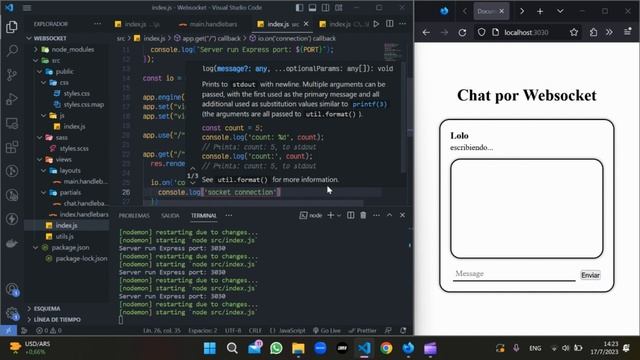This screenshot has height=360, width=640.
Task: Click Go Live in status bar
Action: point(327,331)
